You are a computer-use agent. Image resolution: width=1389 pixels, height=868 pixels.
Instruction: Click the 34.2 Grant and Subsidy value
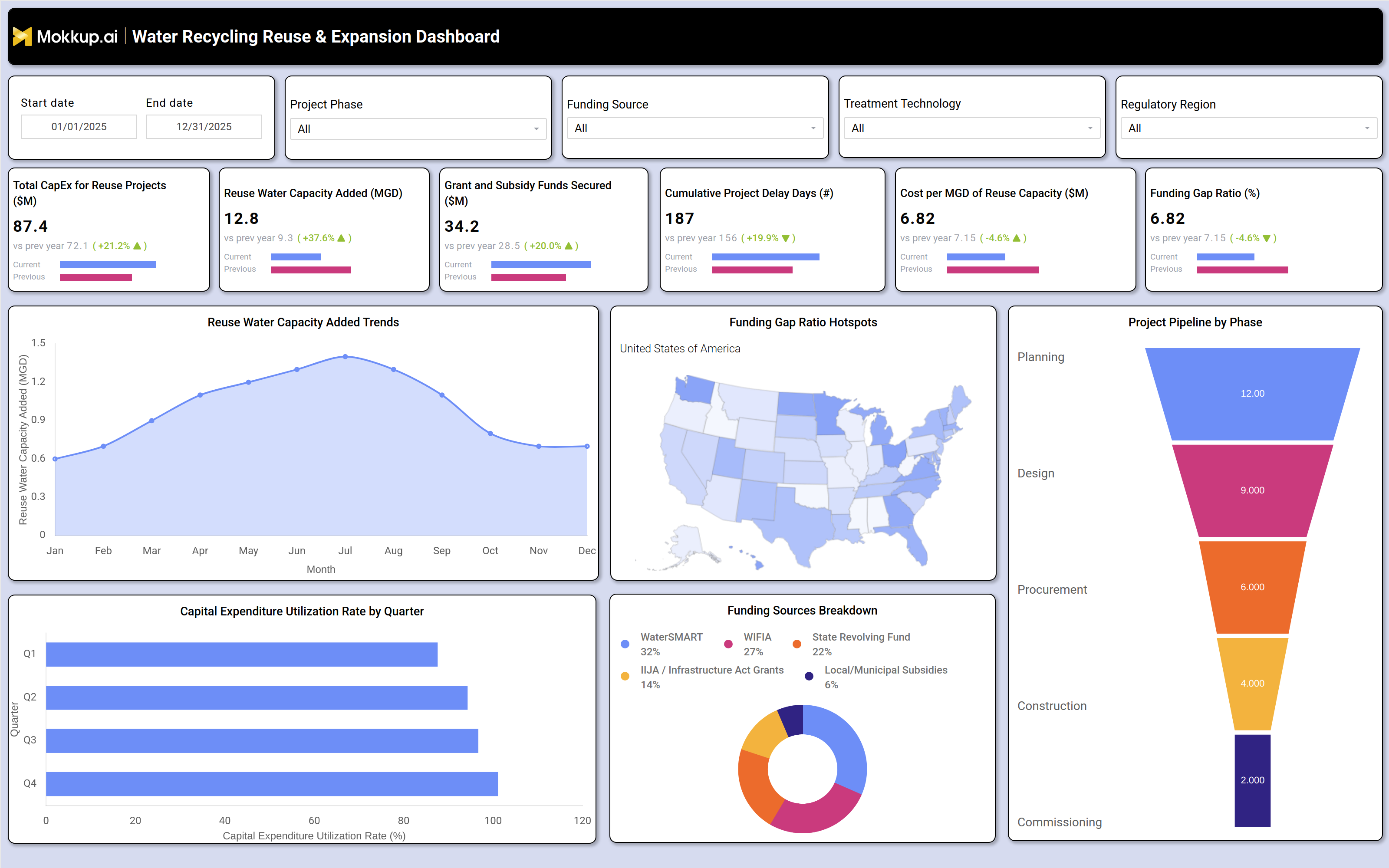point(461,226)
